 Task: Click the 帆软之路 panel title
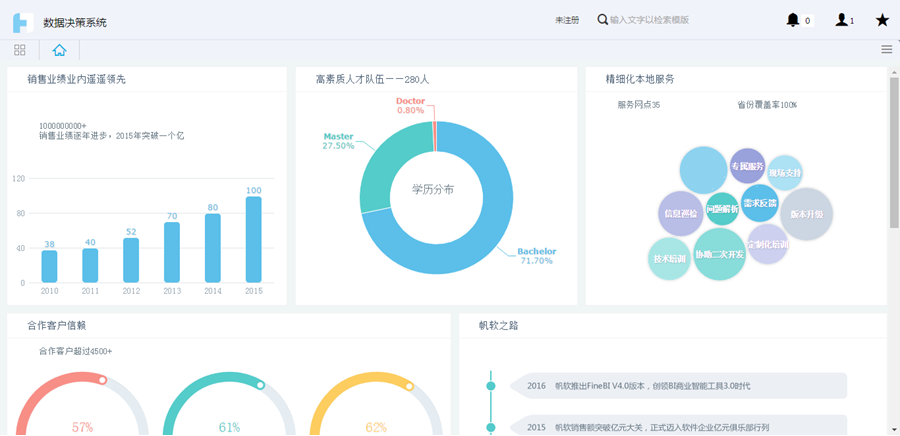tap(499, 326)
